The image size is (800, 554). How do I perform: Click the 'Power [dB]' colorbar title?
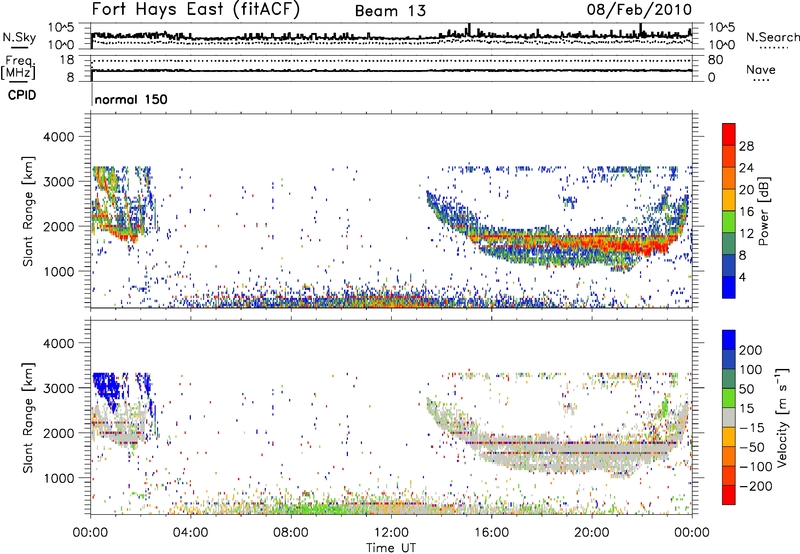click(x=763, y=211)
